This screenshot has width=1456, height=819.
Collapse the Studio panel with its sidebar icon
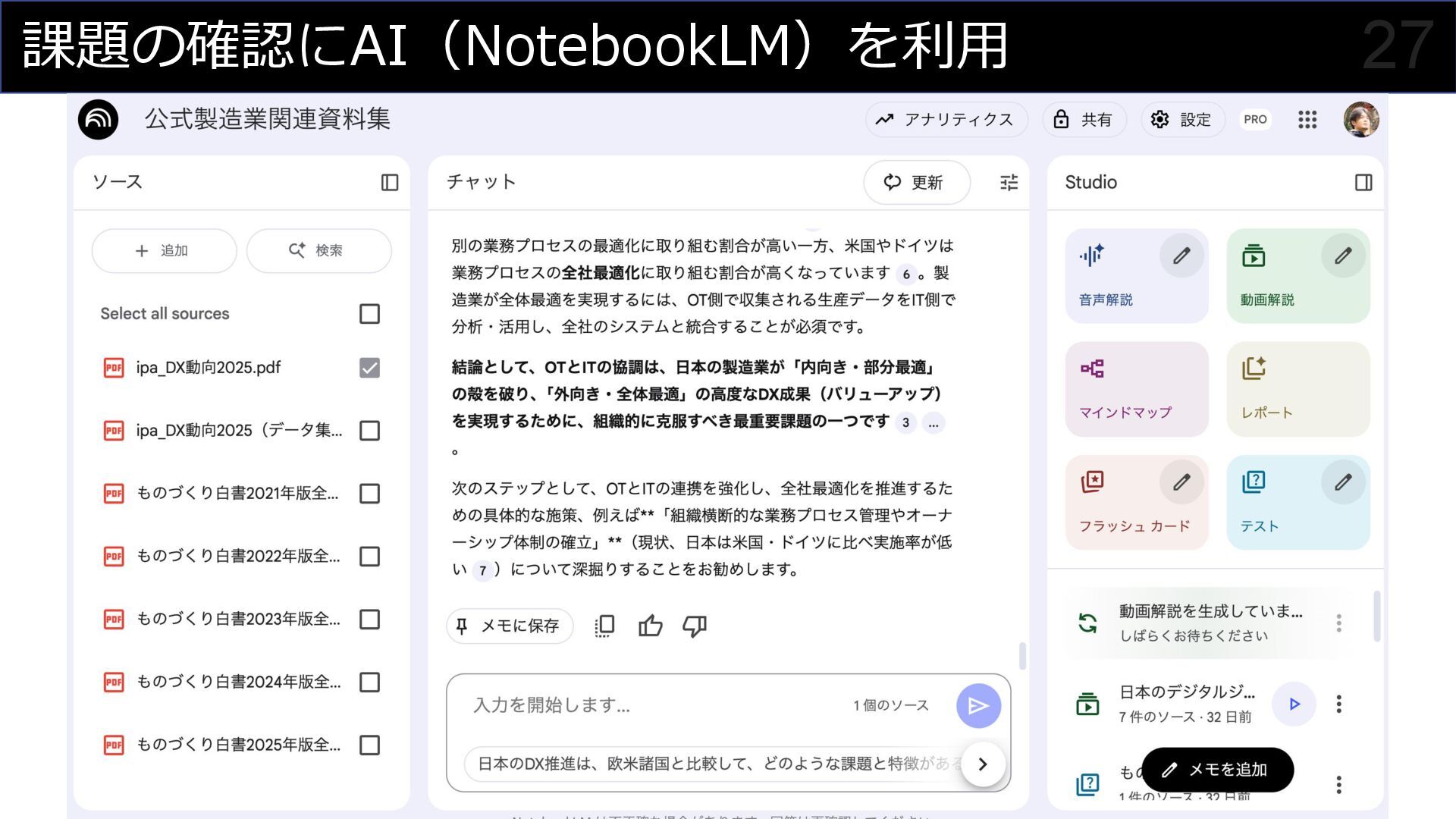1363,183
